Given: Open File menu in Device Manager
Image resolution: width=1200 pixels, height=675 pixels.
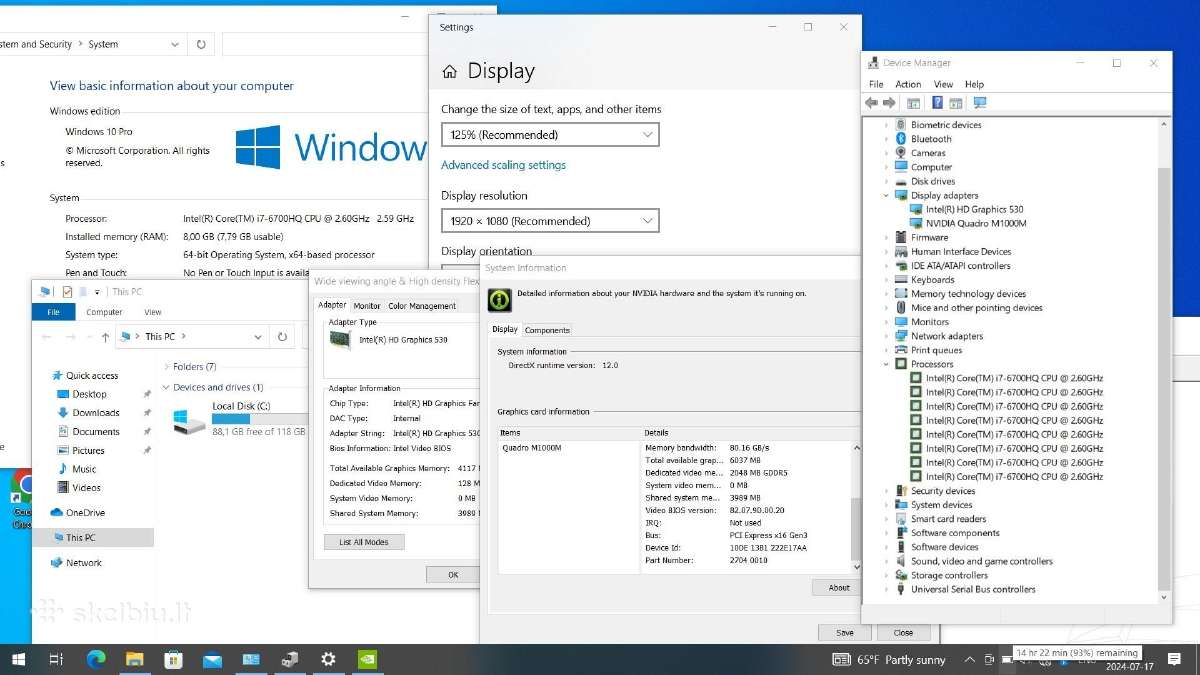Looking at the screenshot, I should click(x=876, y=85).
